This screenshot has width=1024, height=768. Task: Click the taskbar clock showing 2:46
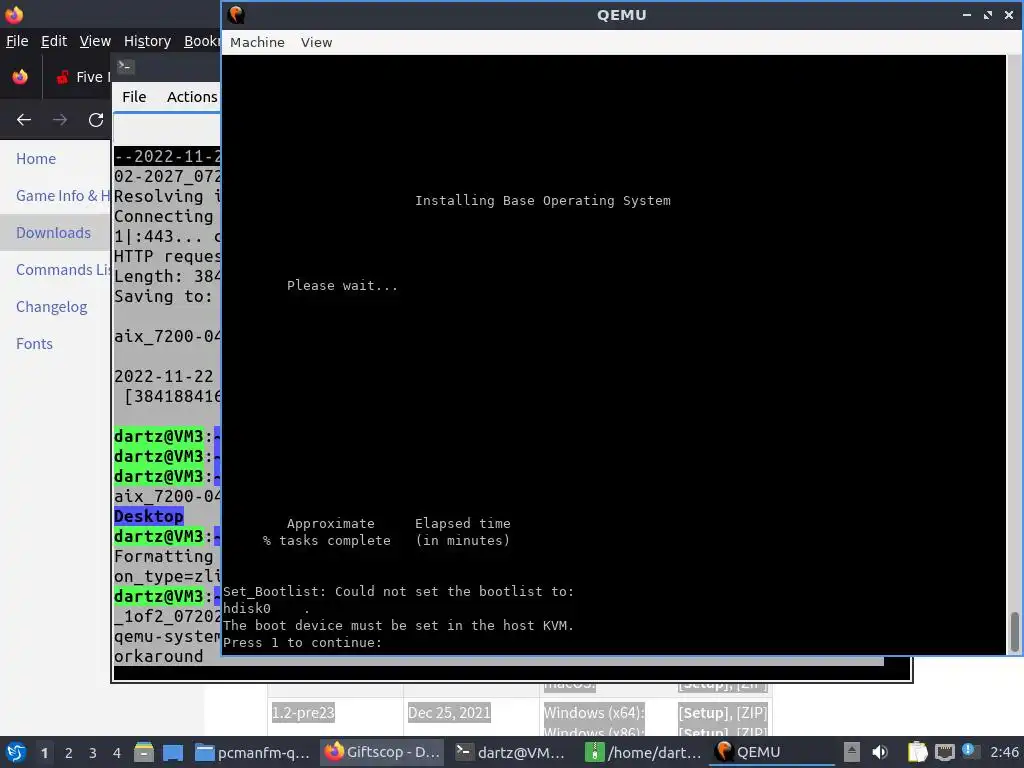1004,752
